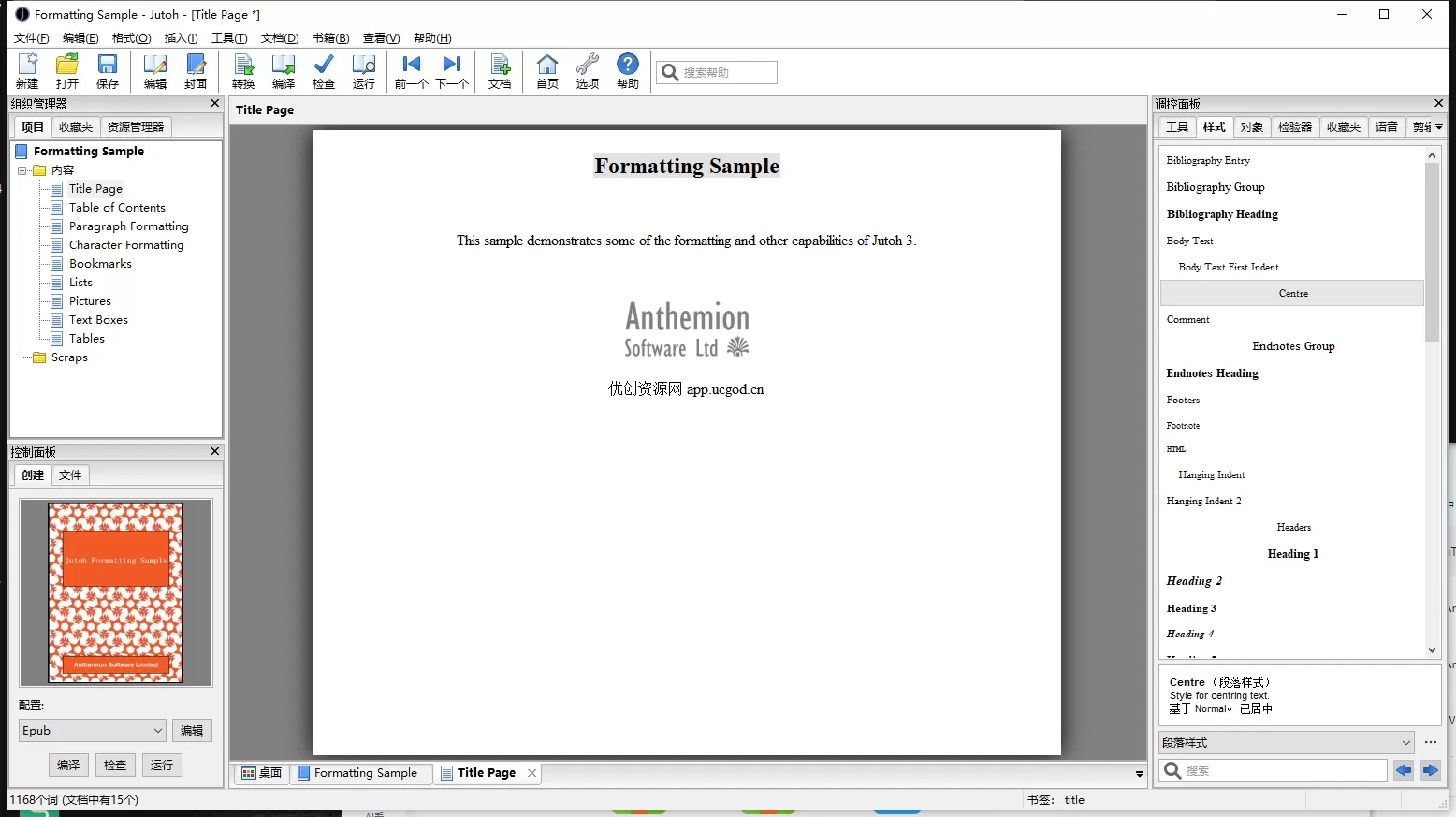Switch to the 文件 tab in control panel
Viewport: 1456px width, 817px height.
pos(70,475)
